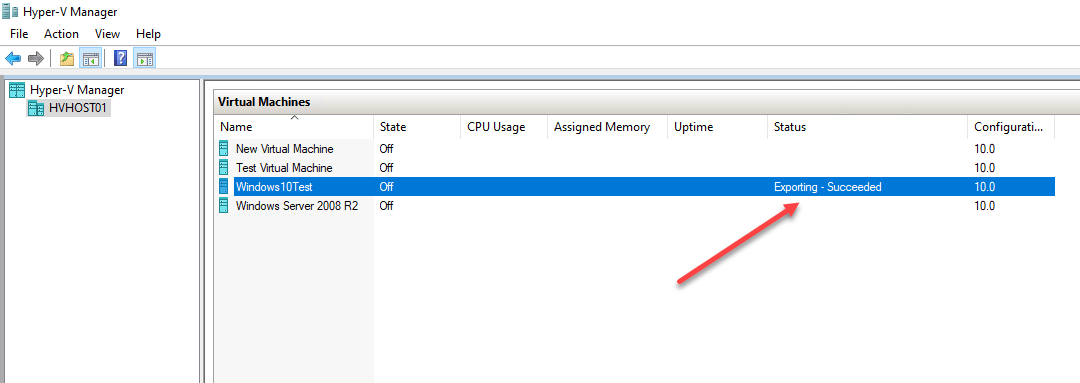Toggle the Show/Hide Action Pane icon
1080x383 pixels.
coord(145,59)
